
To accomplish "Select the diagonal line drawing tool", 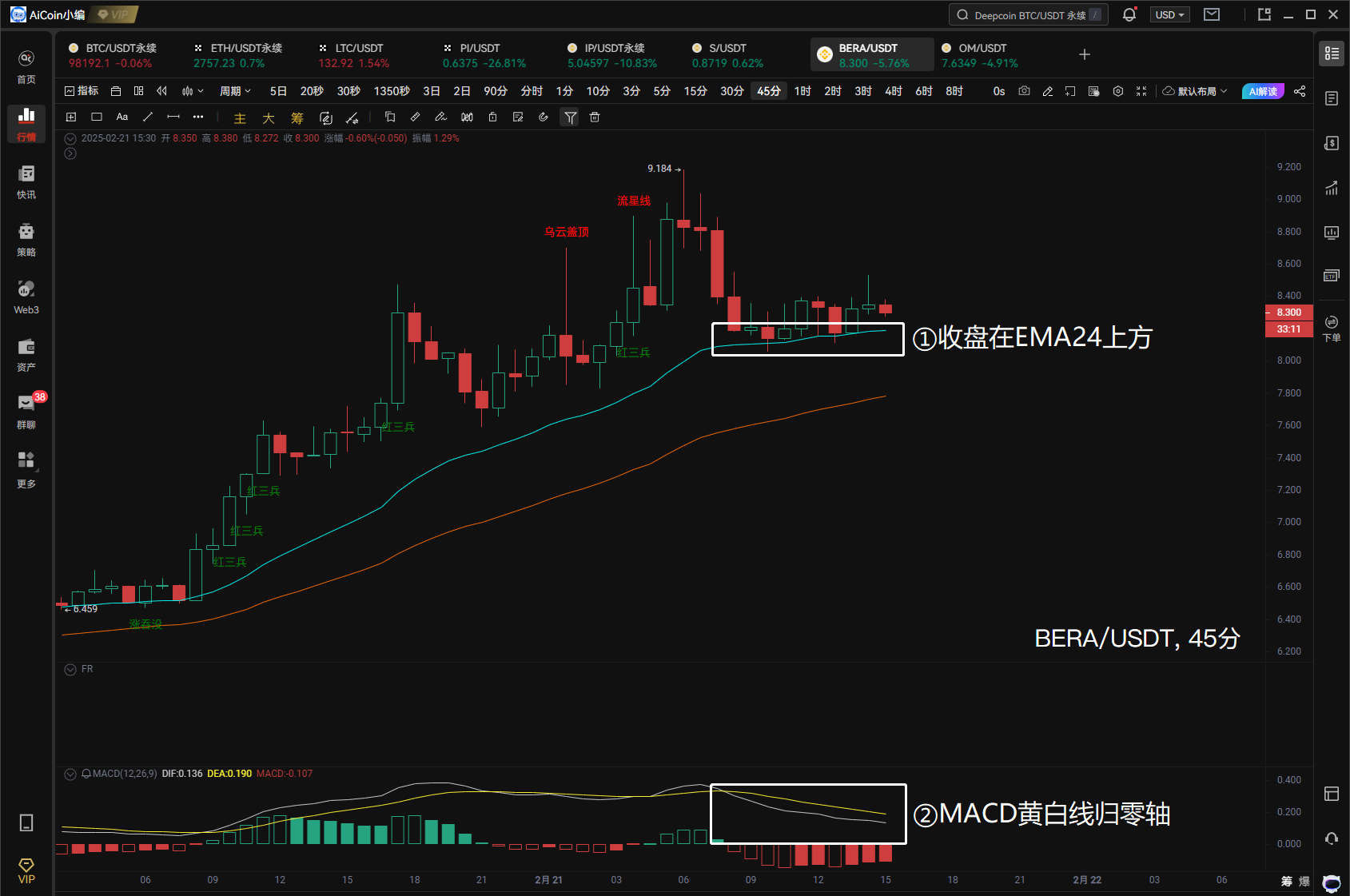I will pyautogui.click(x=148, y=117).
